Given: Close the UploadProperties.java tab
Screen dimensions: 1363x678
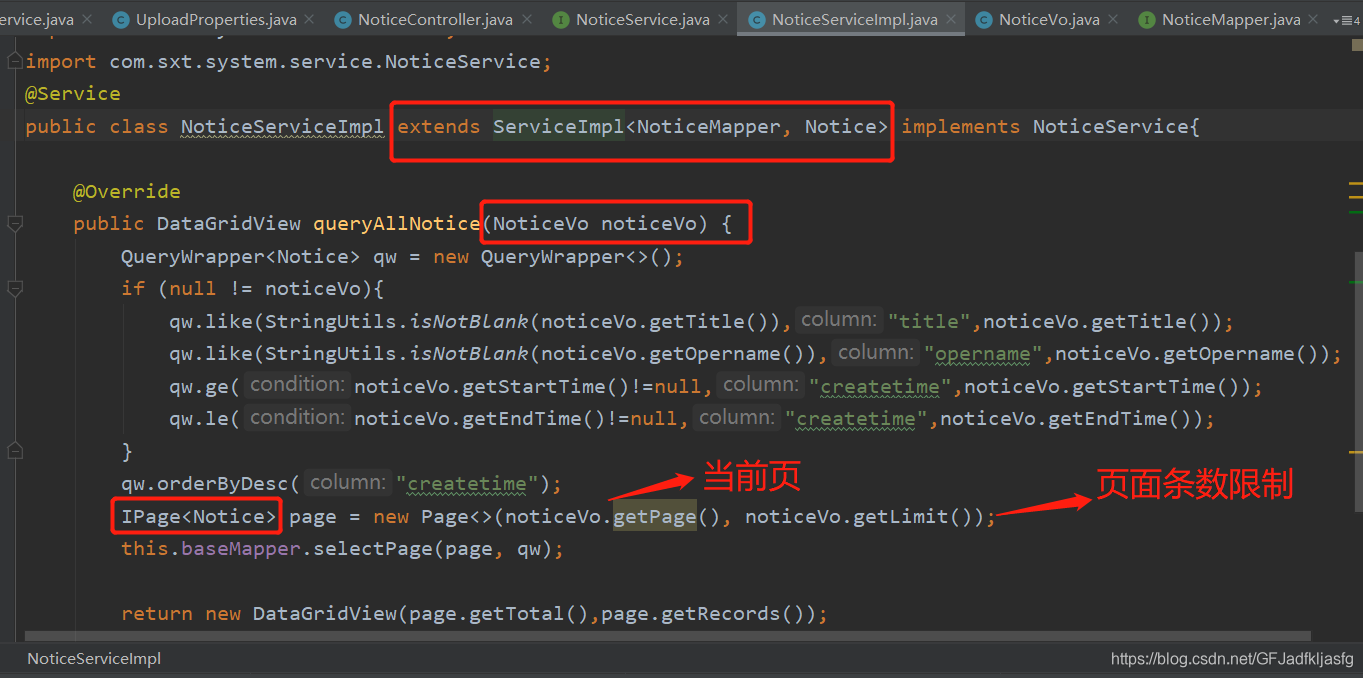Looking at the screenshot, I should 308,19.
